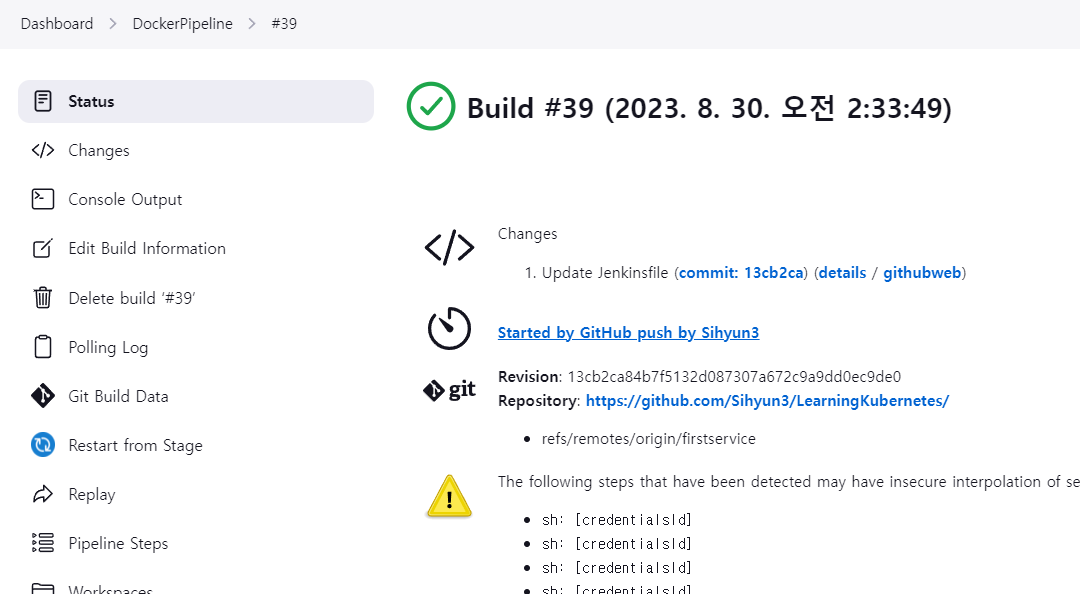The height and width of the screenshot is (594, 1080).
Task: Click the build trigger timer icon
Action: [x=449, y=328]
